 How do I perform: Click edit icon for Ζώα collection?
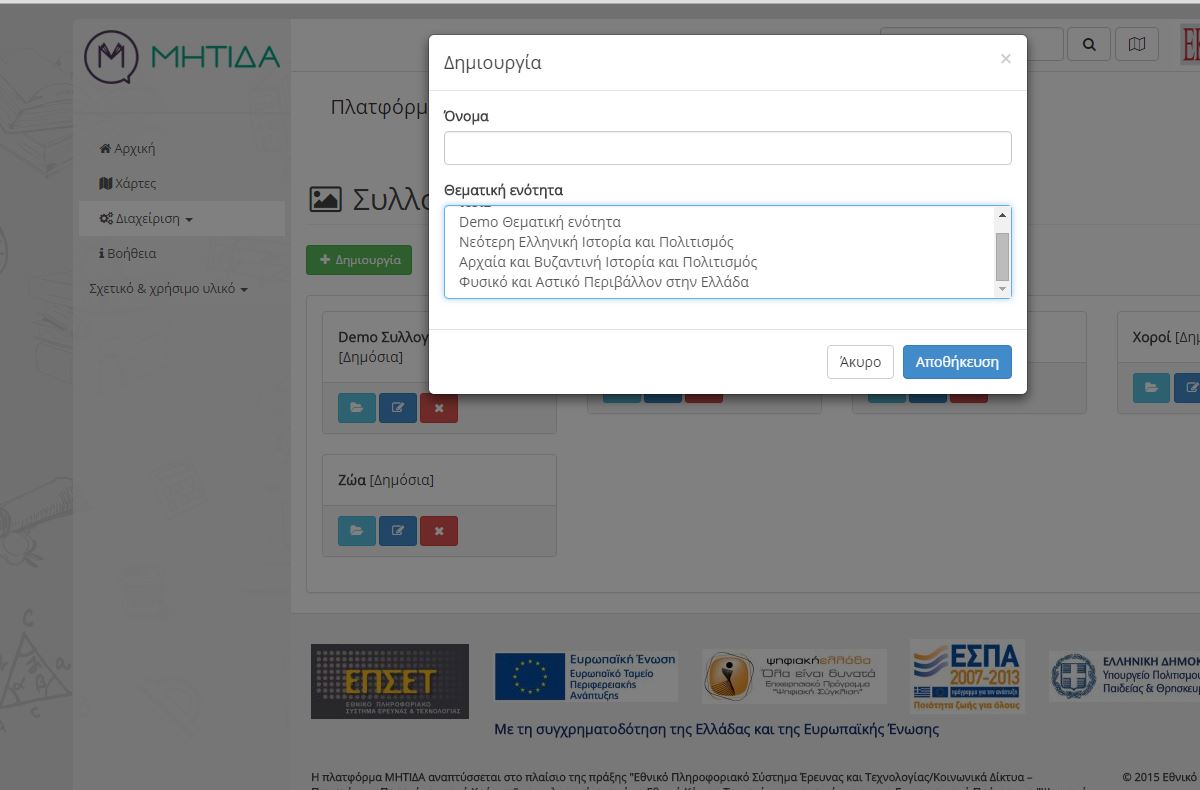tap(398, 530)
